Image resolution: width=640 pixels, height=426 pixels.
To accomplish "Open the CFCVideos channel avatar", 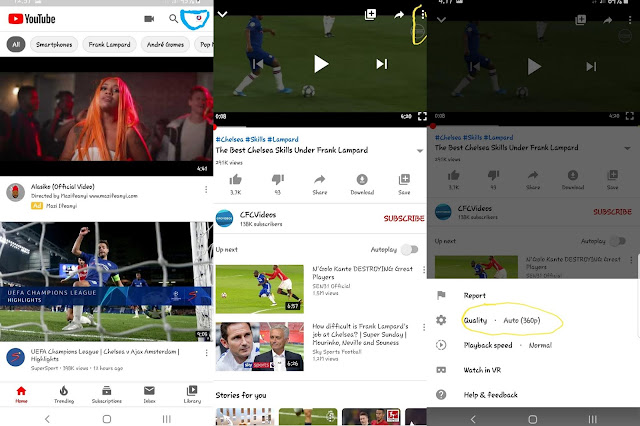I will (224, 218).
